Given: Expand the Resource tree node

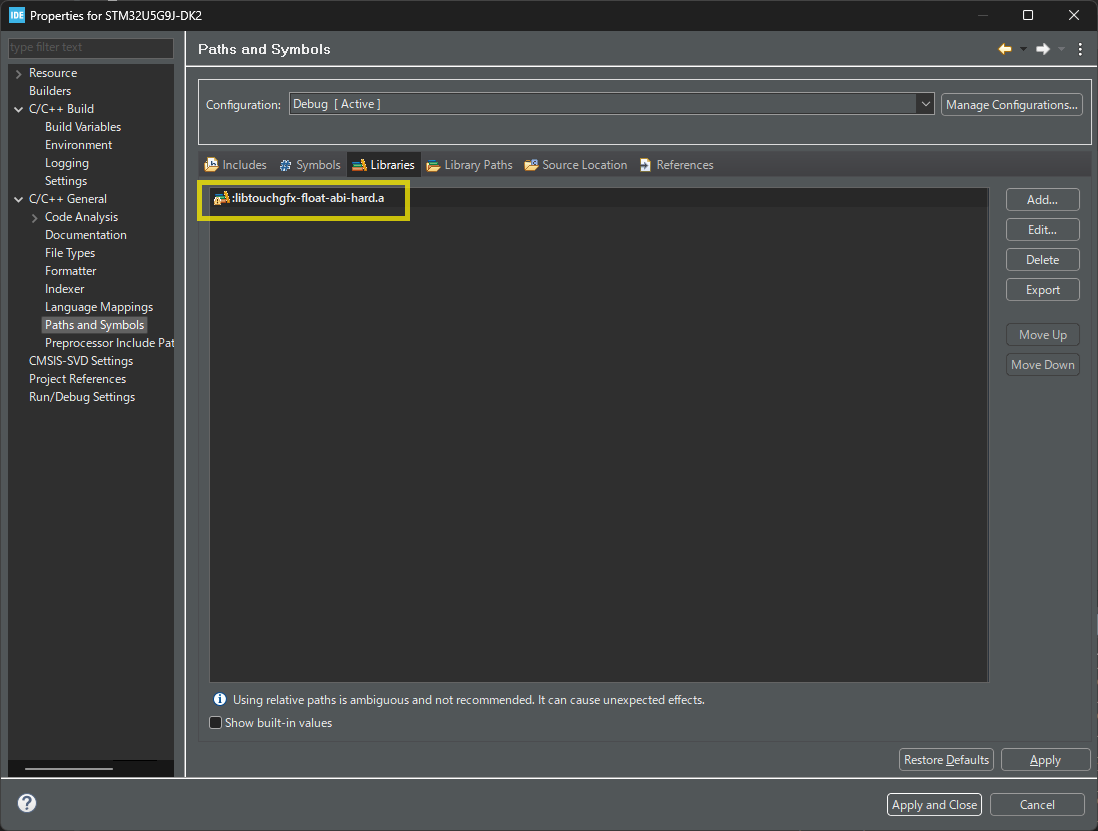Looking at the screenshot, I should 19,74.
